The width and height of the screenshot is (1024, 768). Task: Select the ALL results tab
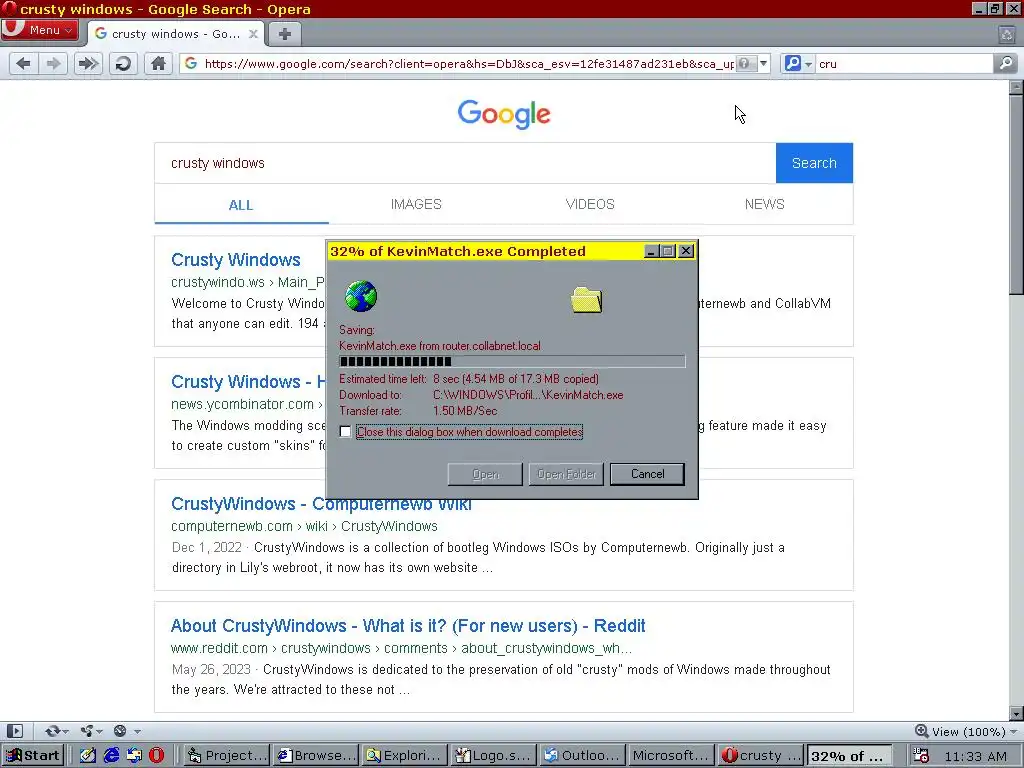click(241, 205)
